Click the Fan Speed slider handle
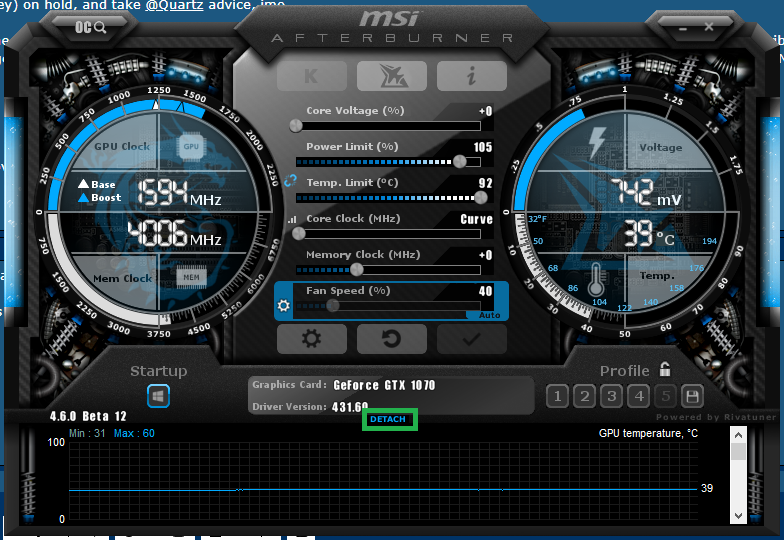This screenshot has height=540, width=784. coord(332,306)
